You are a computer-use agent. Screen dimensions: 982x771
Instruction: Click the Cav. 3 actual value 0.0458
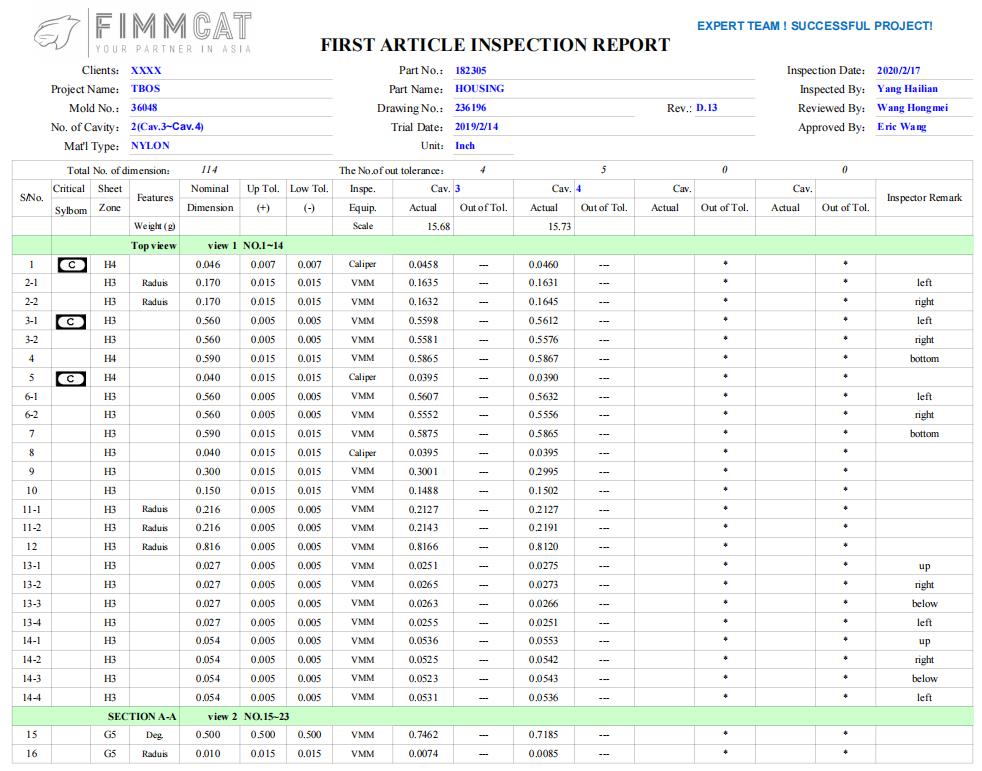point(423,264)
